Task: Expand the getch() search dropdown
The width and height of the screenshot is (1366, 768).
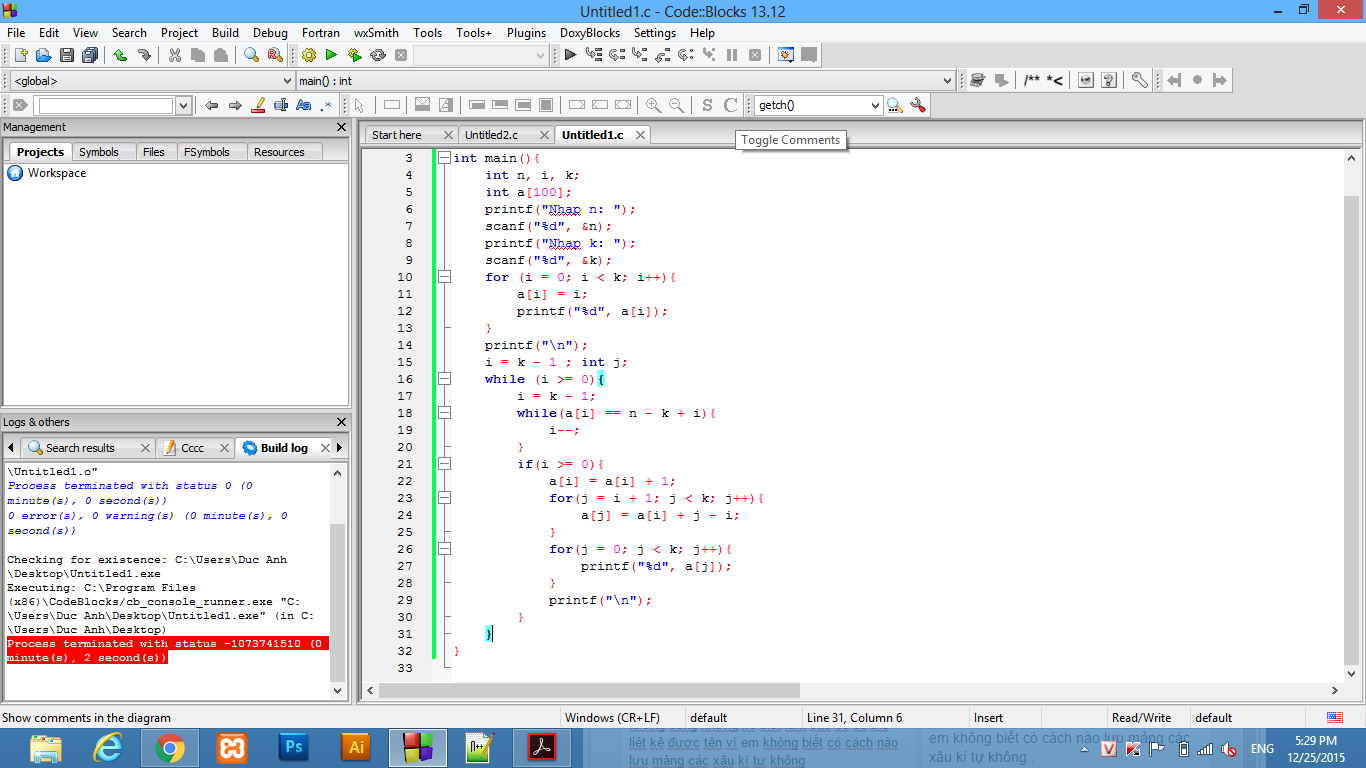Action: [876, 105]
